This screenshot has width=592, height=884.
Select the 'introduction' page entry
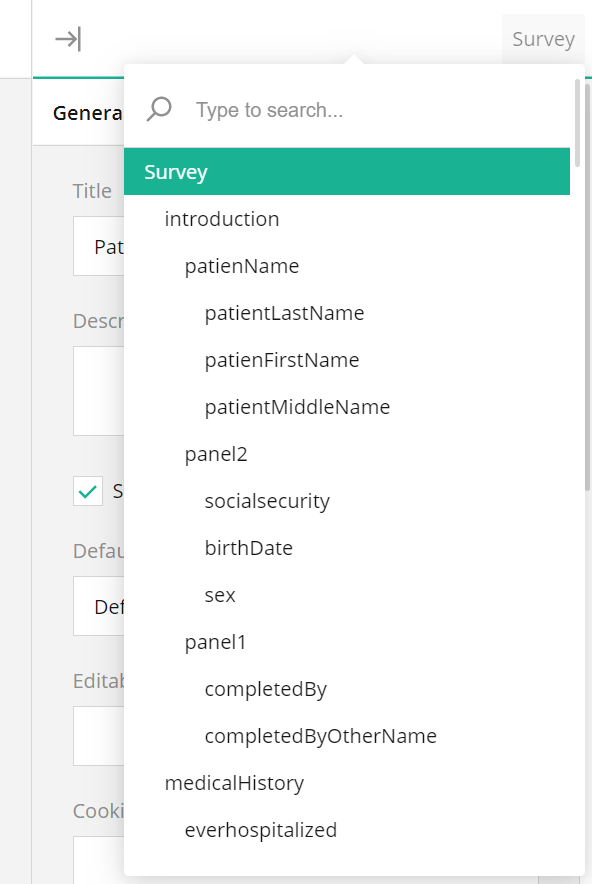222,219
